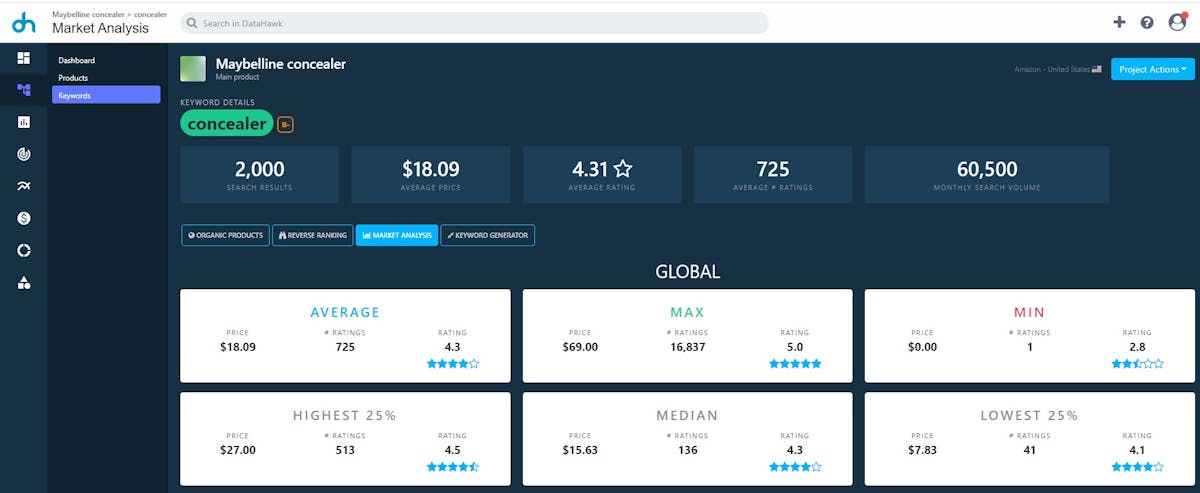Click the orange B- grade badge
Image resolution: width=1200 pixels, height=493 pixels.
(285, 124)
